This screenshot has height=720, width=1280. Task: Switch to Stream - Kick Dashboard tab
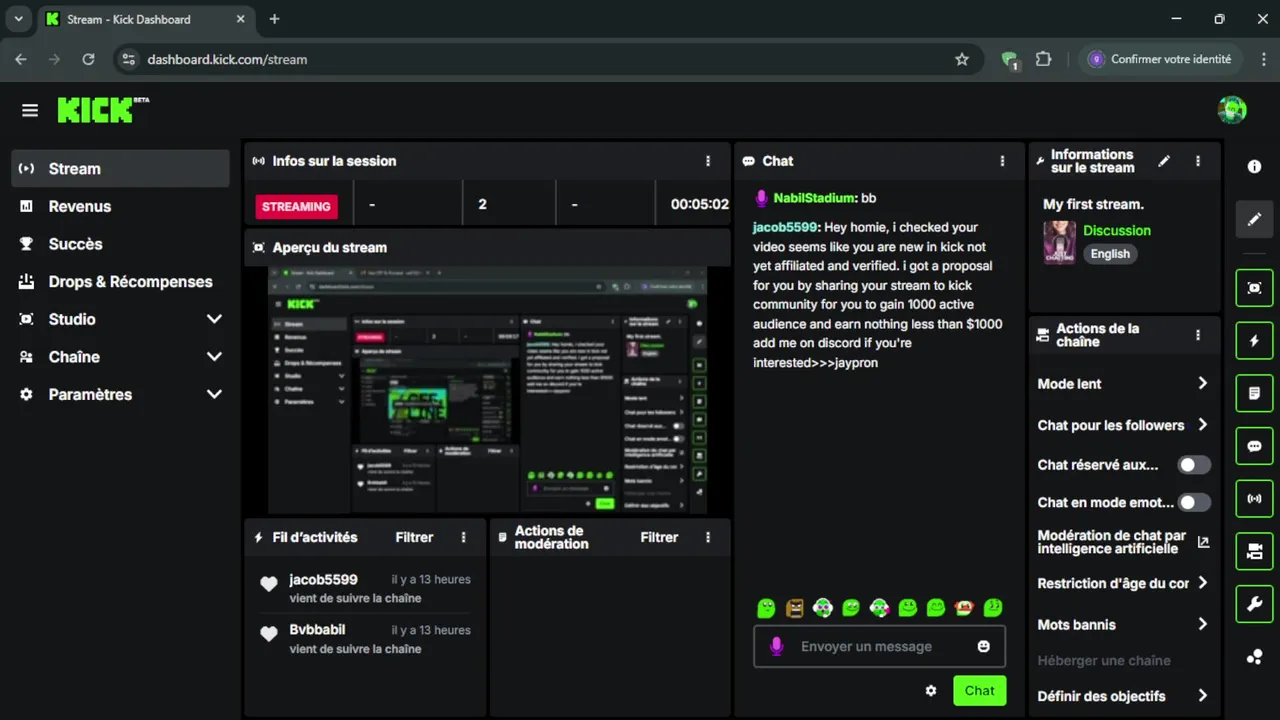pos(145,19)
